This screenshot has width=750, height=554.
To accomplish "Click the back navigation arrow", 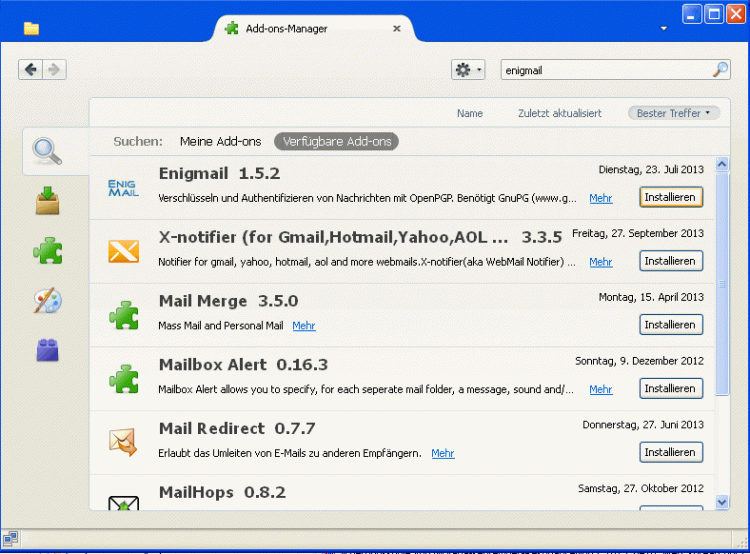I will coord(30,69).
